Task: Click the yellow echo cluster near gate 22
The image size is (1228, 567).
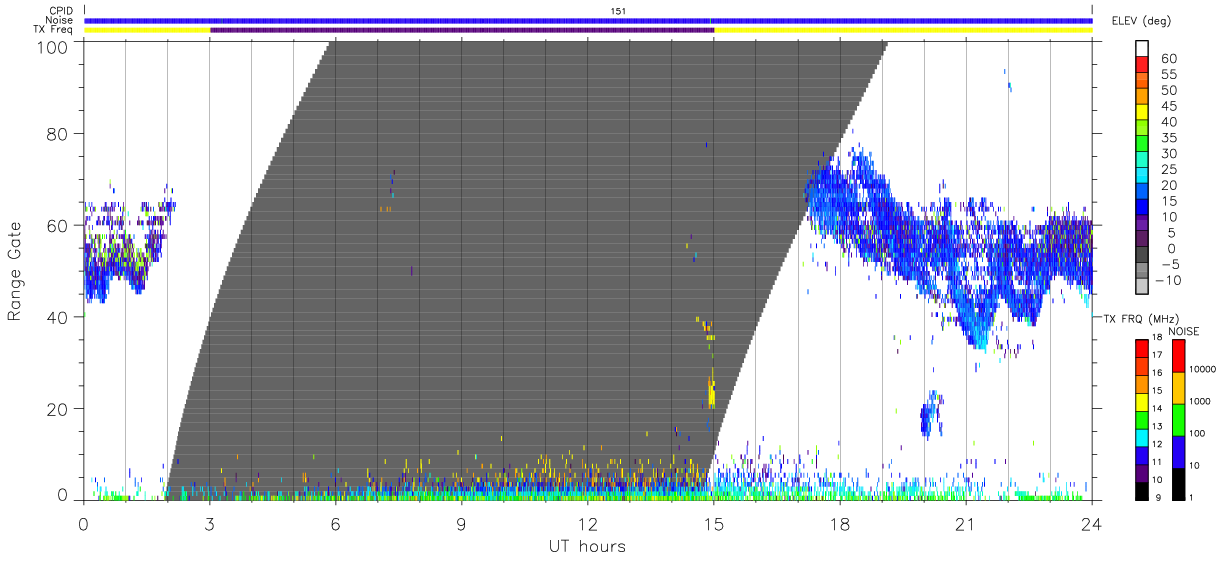Action: [x=711, y=390]
